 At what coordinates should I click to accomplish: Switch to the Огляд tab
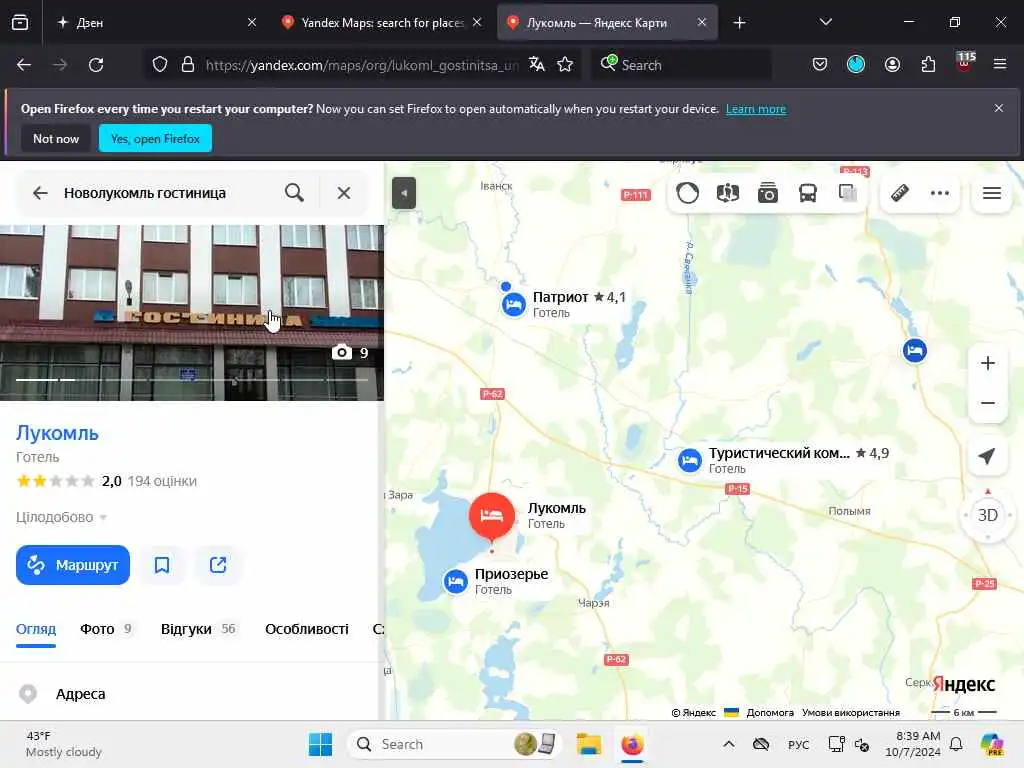point(36,629)
